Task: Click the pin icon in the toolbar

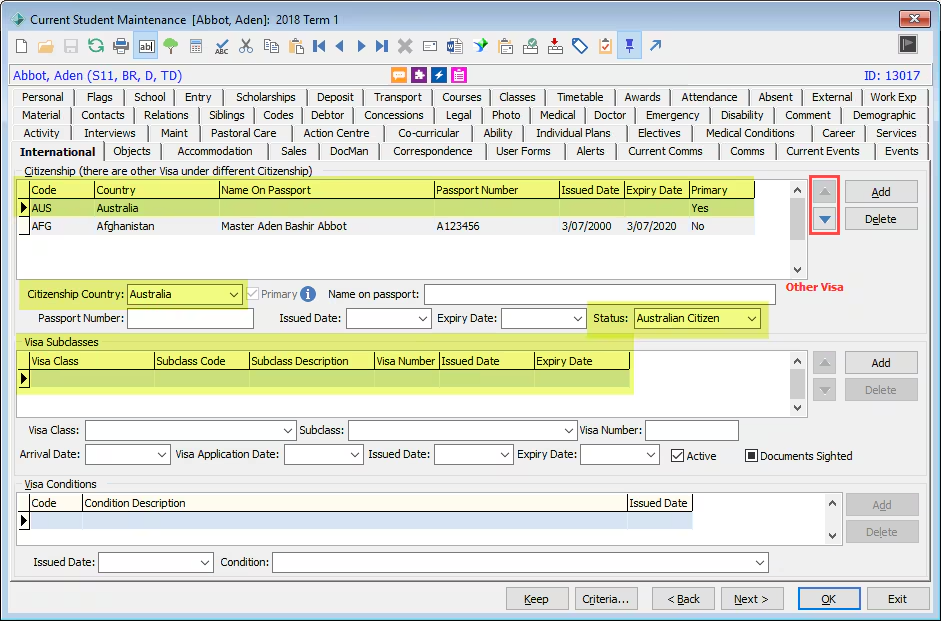Action: [x=630, y=46]
